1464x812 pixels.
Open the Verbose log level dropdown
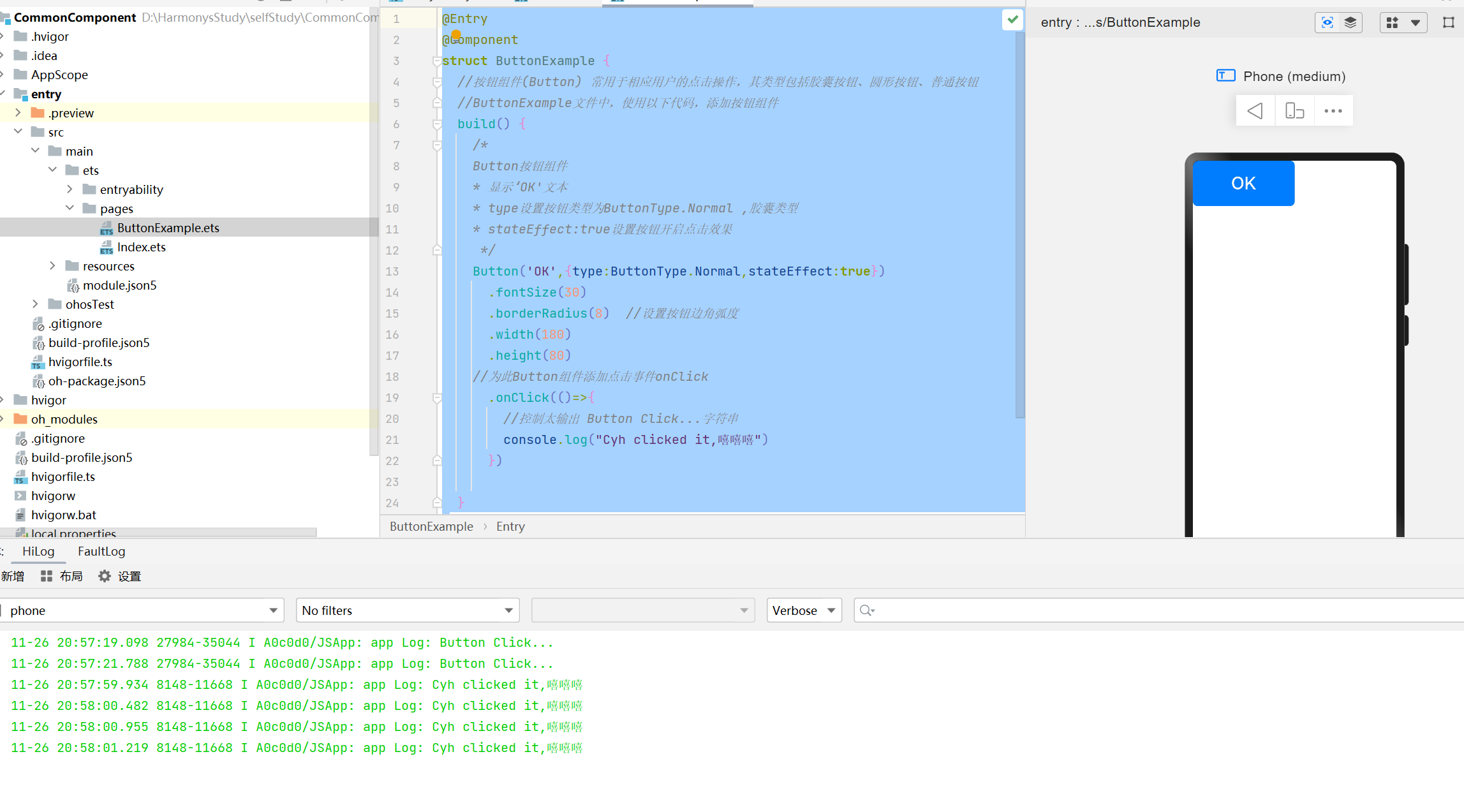[804, 610]
